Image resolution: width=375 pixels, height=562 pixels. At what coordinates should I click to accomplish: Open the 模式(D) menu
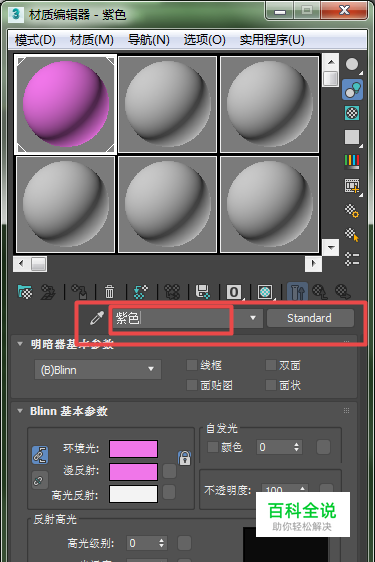[x=35, y=39]
